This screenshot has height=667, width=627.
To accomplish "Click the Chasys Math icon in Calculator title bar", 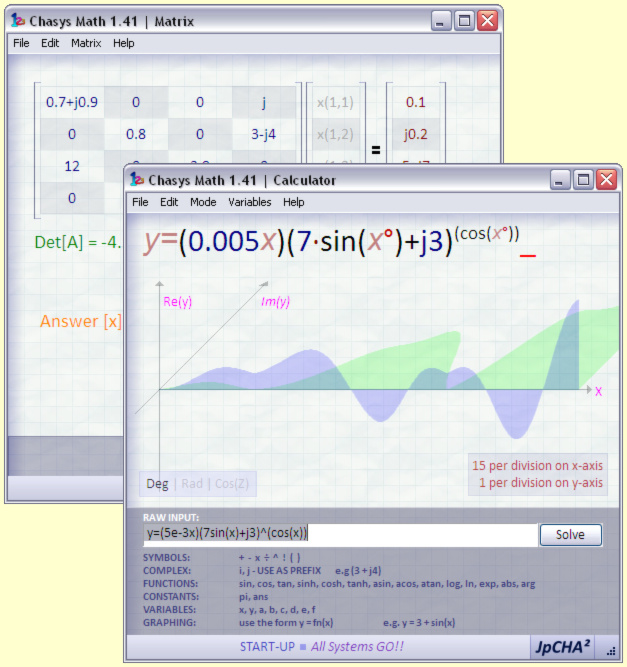I will point(137,180).
